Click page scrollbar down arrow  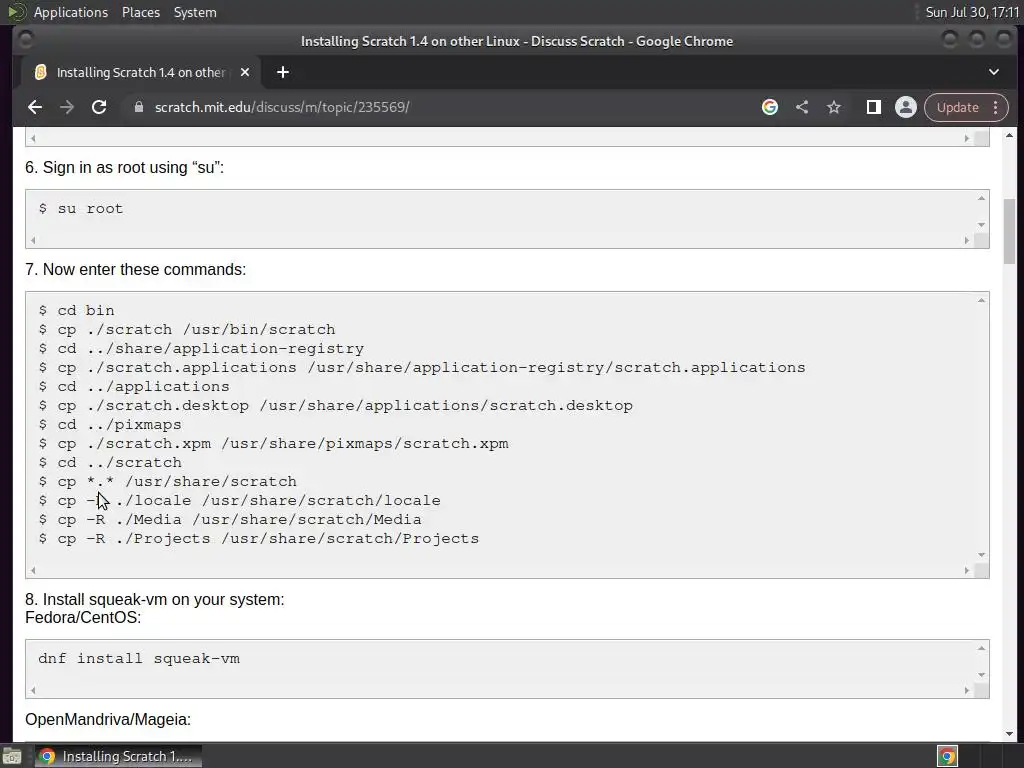point(1010,734)
